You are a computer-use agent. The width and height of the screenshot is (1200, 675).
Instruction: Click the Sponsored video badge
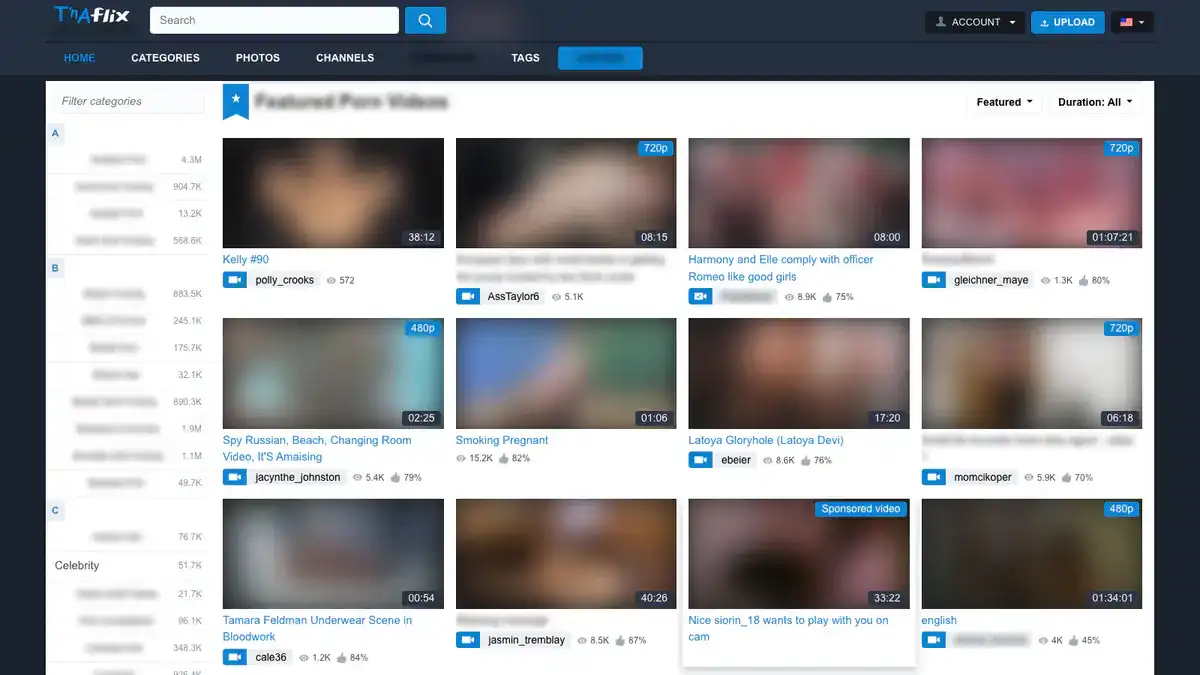[861, 509]
